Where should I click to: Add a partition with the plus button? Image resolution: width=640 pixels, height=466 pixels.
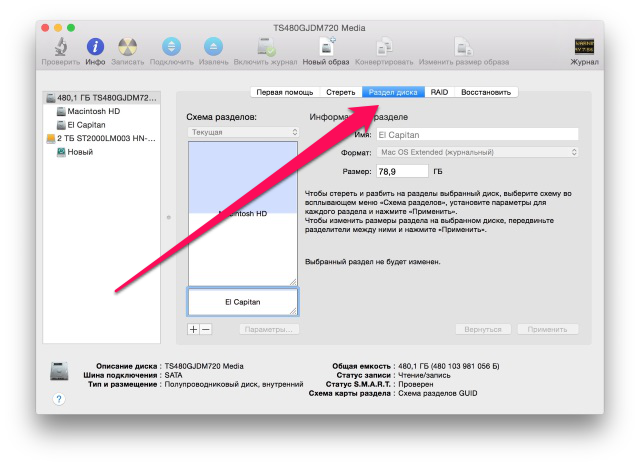(193, 329)
